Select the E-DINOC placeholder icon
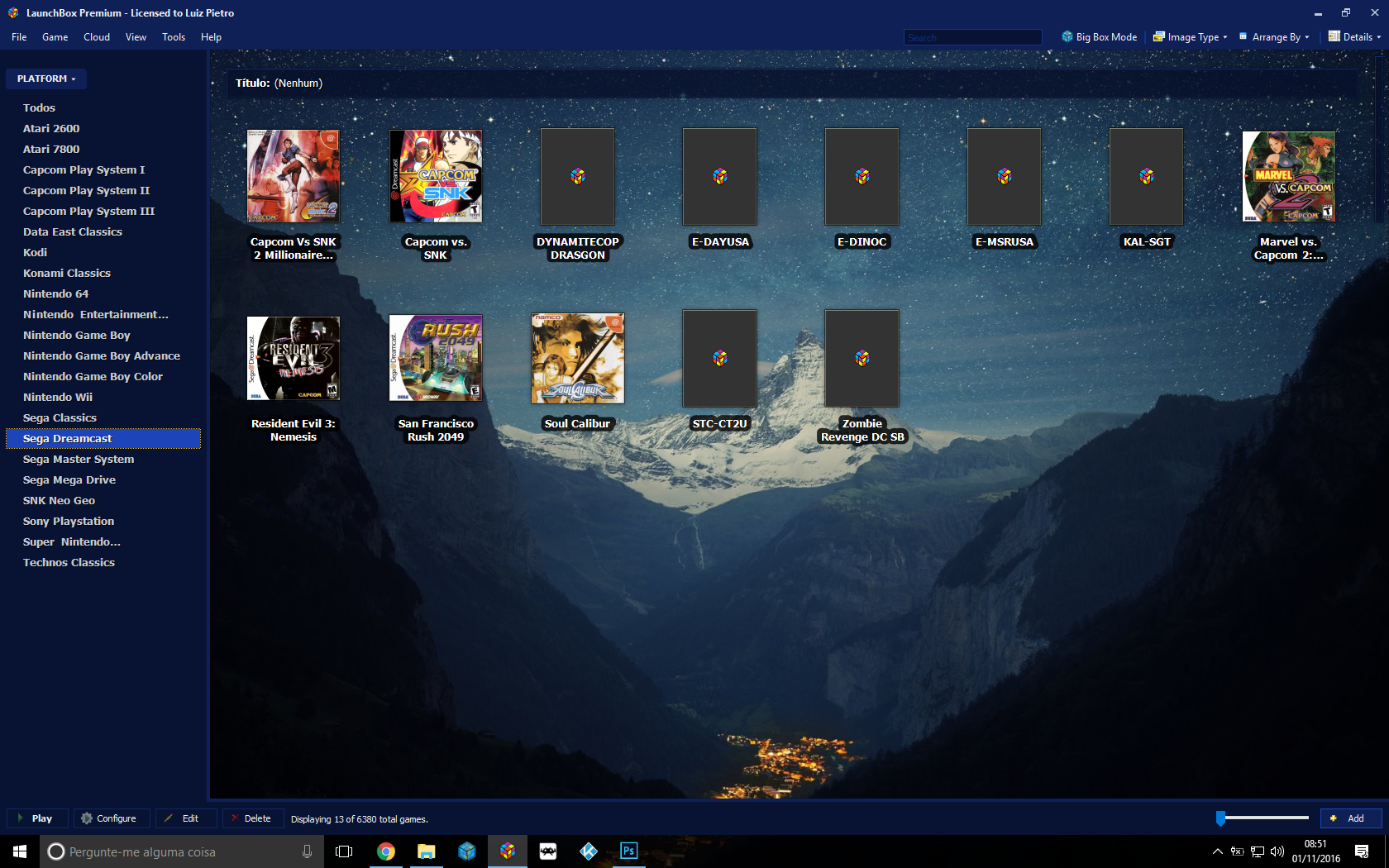The image size is (1389, 868). (862, 176)
